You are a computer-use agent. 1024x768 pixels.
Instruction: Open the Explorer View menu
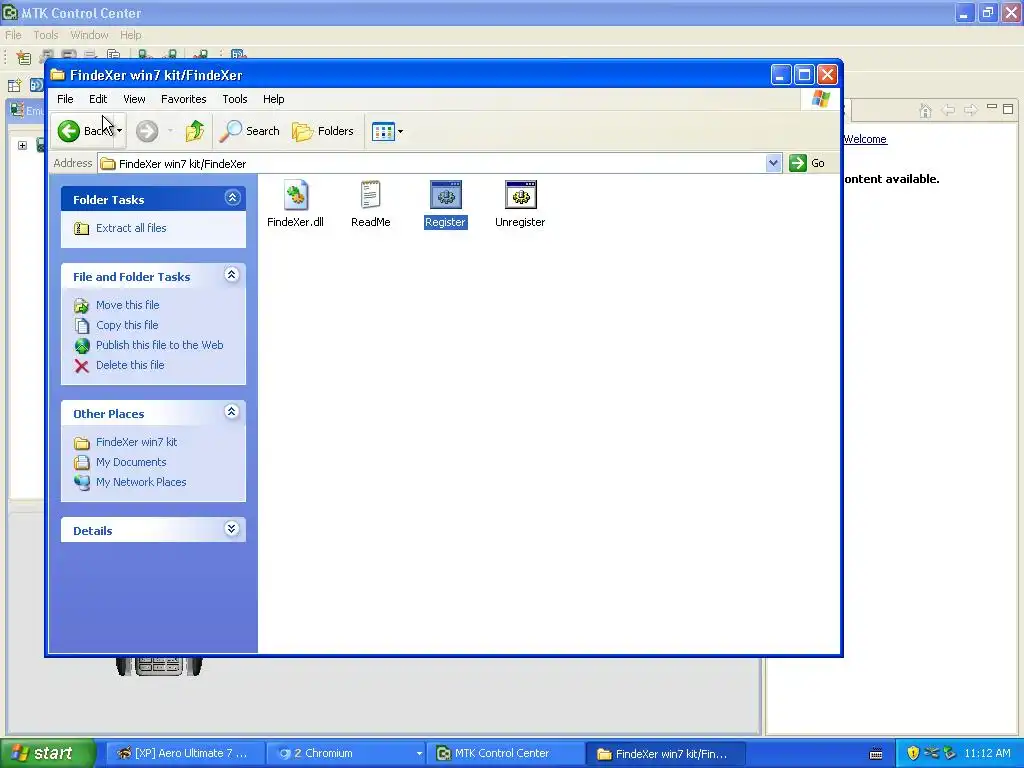134,99
